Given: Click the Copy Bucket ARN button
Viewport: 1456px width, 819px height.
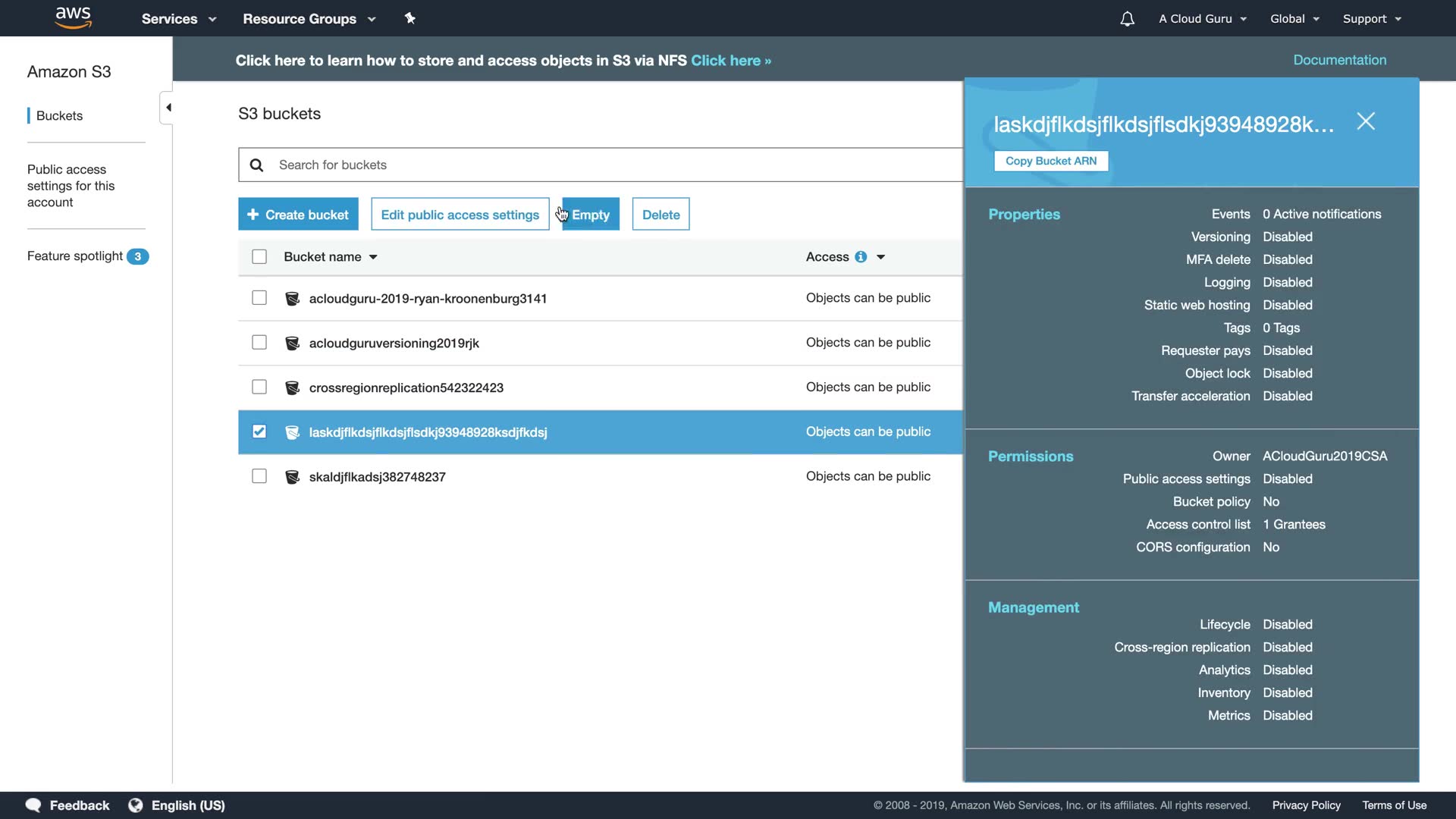Looking at the screenshot, I should pos(1050,161).
